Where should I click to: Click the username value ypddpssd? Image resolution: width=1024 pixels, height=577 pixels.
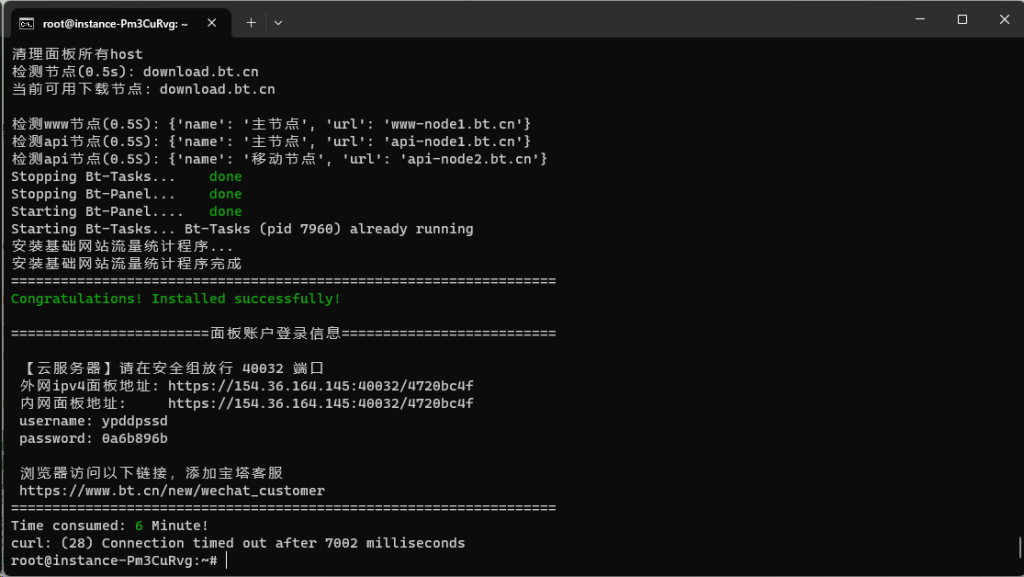(x=135, y=421)
